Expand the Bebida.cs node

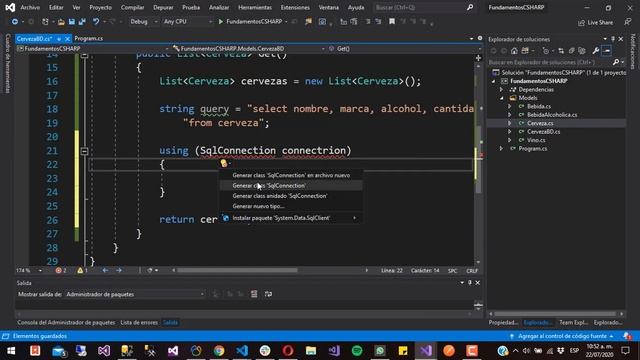coord(510,106)
